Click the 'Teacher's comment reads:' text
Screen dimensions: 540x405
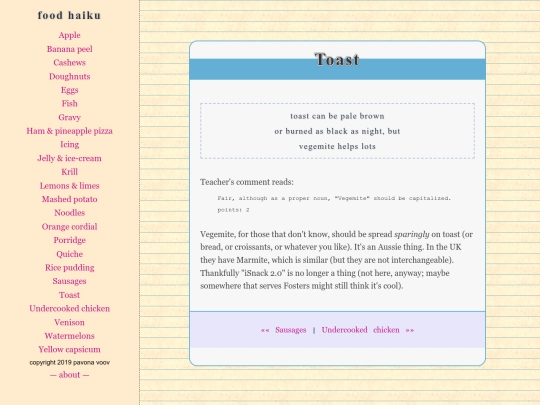pyautogui.click(x=247, y=182)
